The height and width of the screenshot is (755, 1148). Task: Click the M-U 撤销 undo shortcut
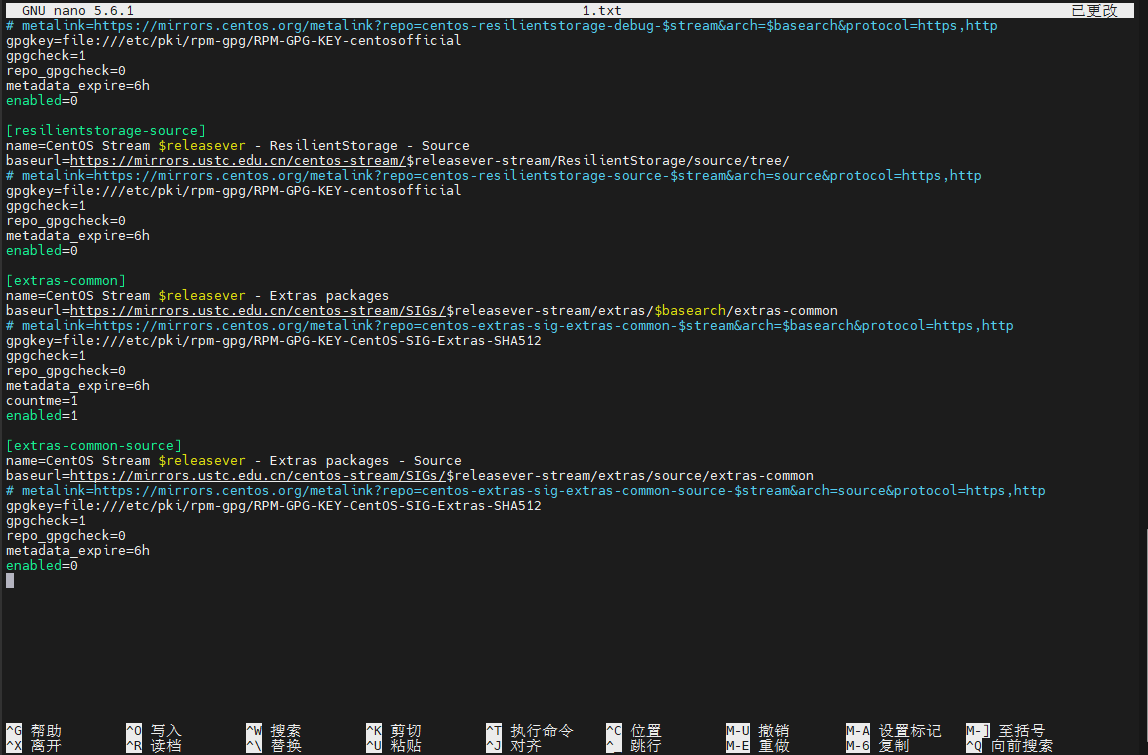click(x=758, y=731)
